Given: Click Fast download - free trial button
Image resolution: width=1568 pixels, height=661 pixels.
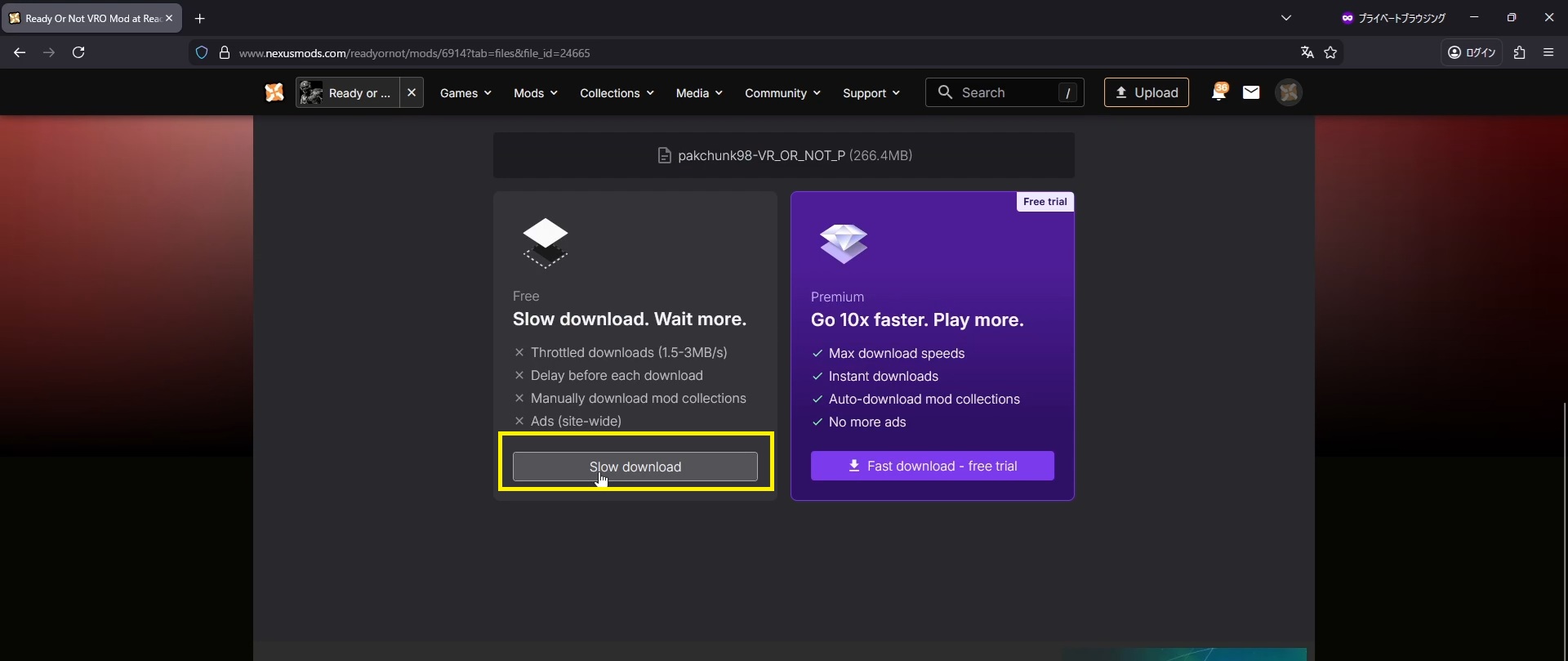Looking at the screenshot, I should (x=932, y=466).
